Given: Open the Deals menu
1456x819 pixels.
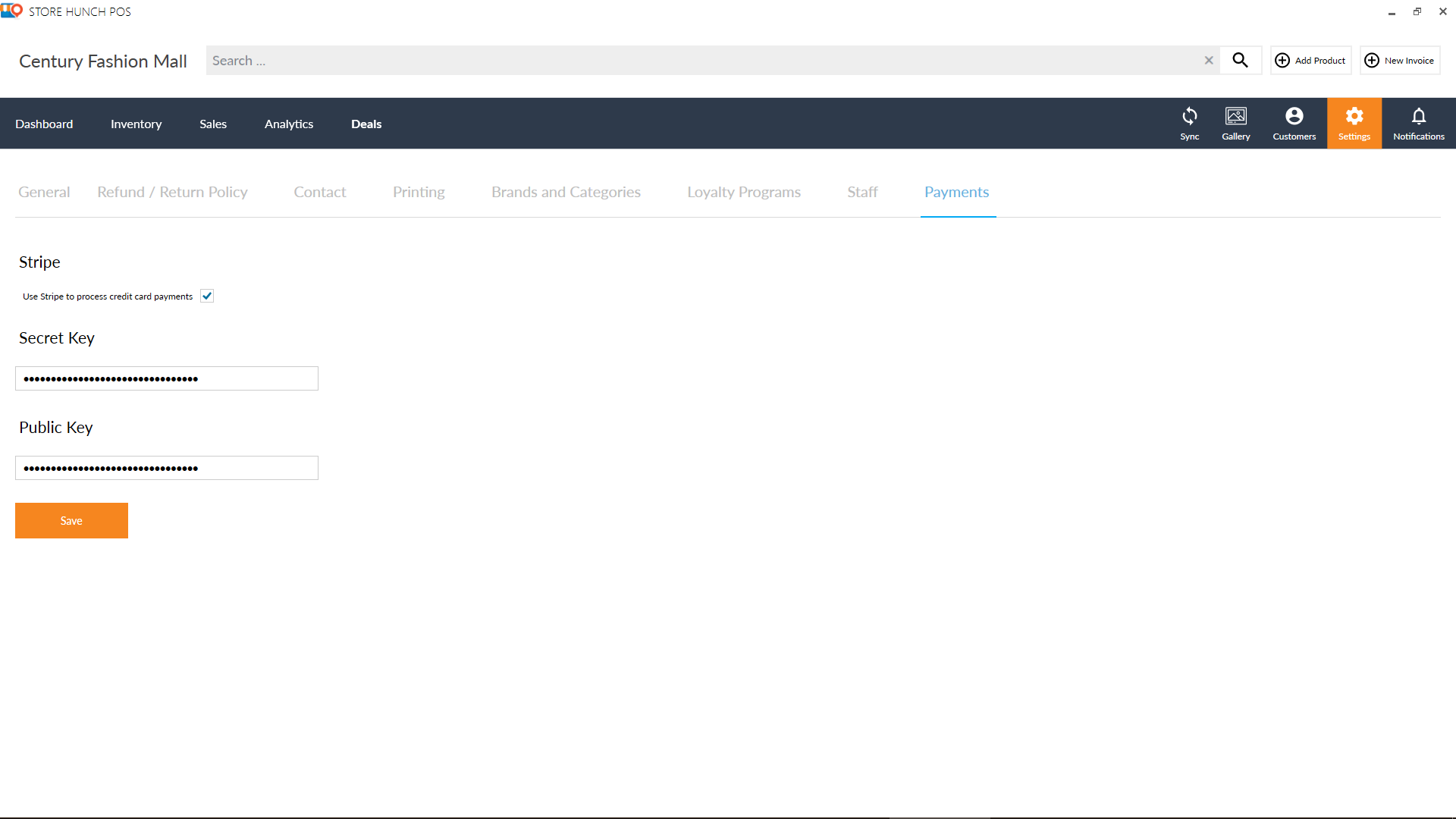Looking at the screenshot, I should coord(366,124).
